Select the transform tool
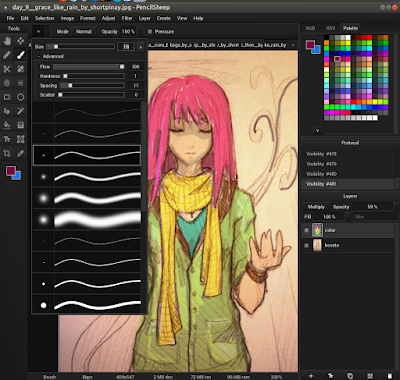400x380 pixels. pos(21,139)
